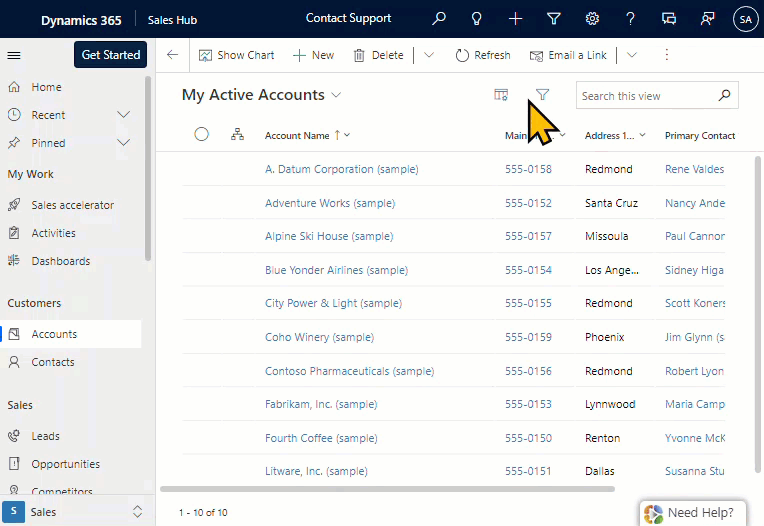The height and width of the screenshot is (526, 764).
Task: Open Alpine Ski House (sample) account
Action: click(x=329, y=236)
